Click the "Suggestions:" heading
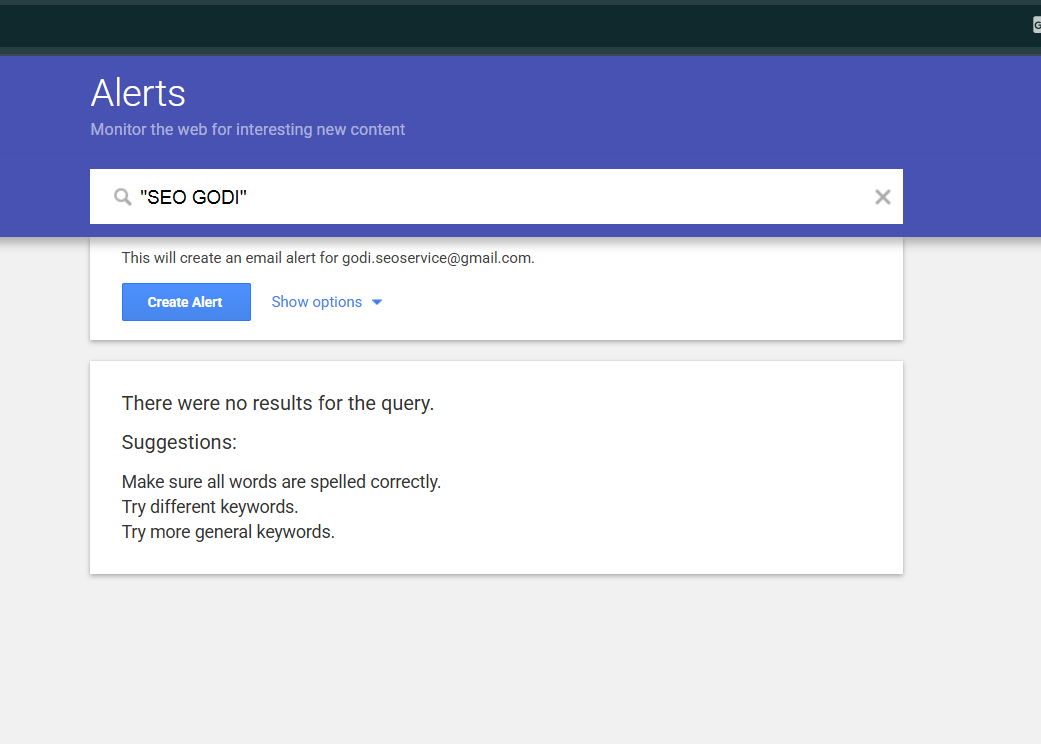This screenshot has width=1041, height=744. [x=179, y=442]
